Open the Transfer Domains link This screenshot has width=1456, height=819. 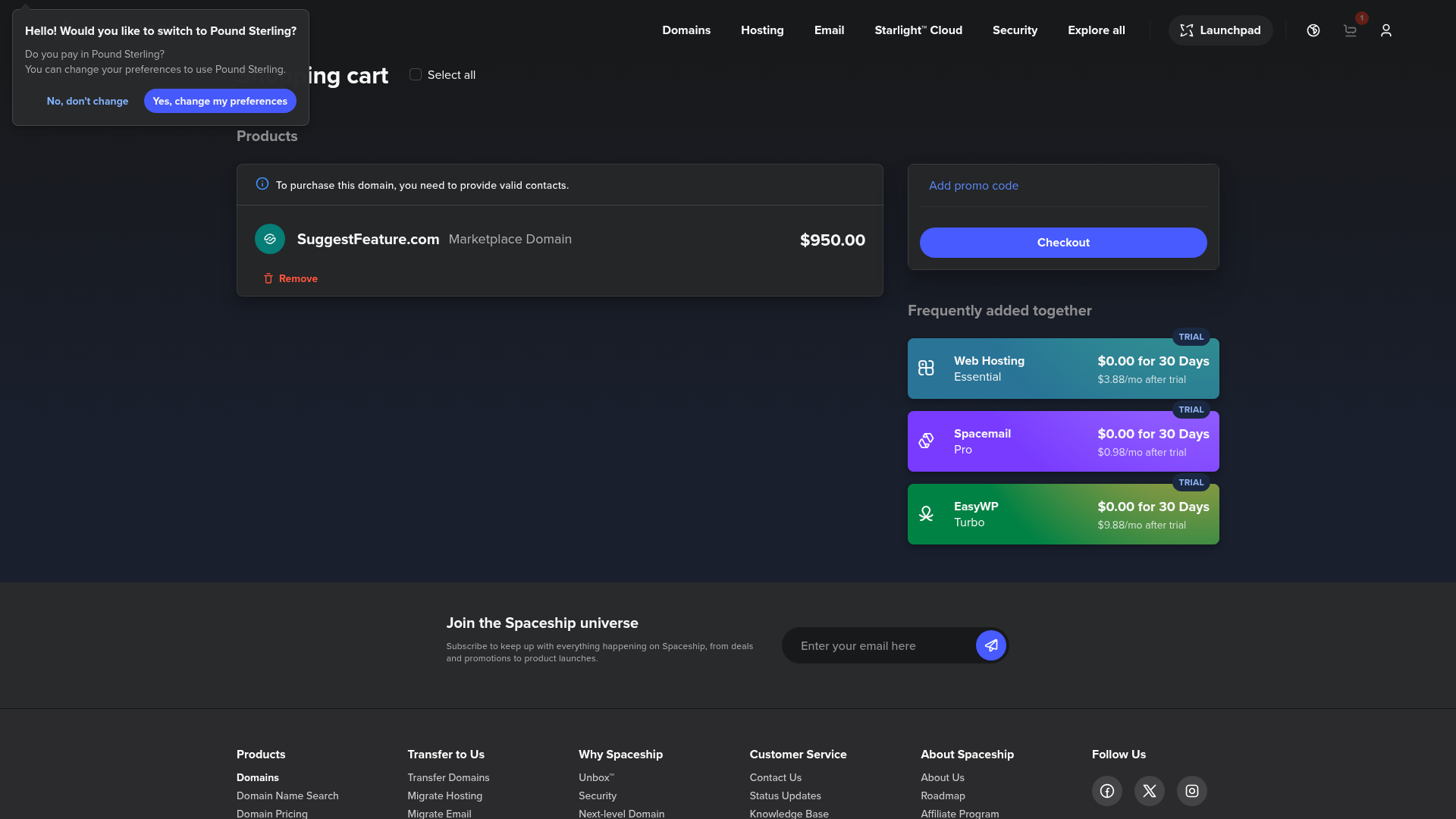click(448, 777)
